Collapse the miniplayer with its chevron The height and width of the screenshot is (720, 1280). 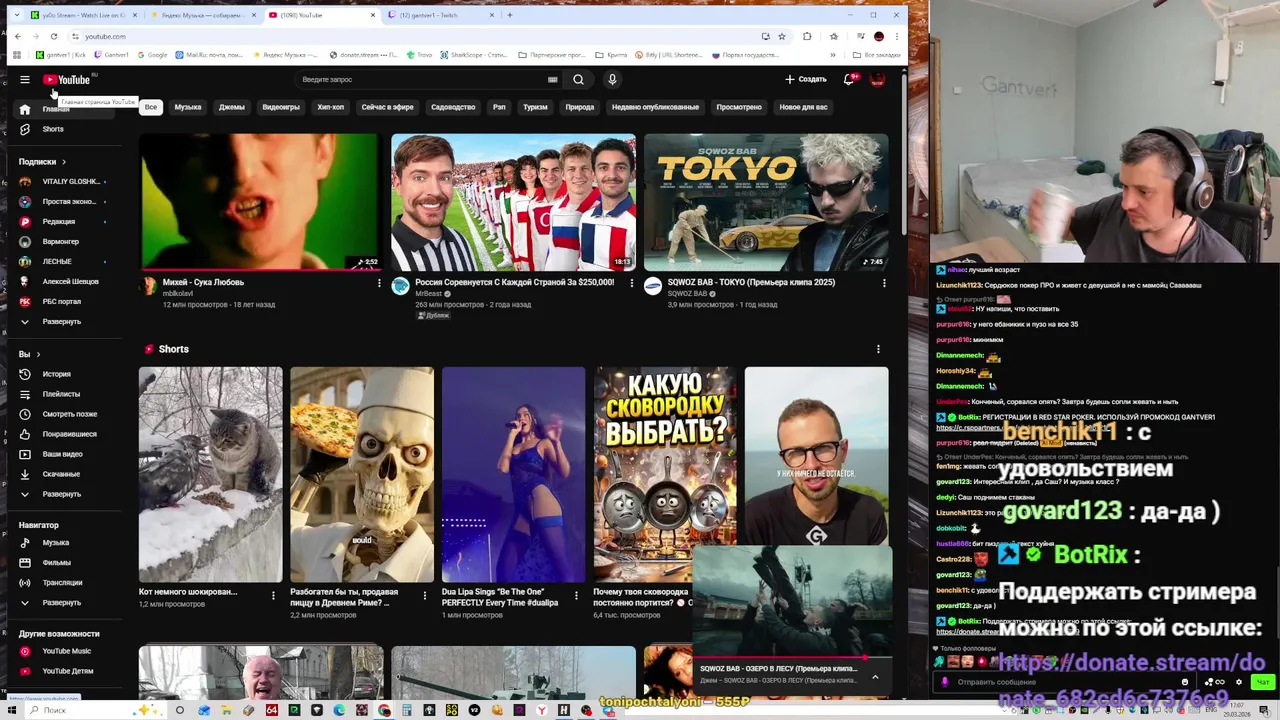875,677
